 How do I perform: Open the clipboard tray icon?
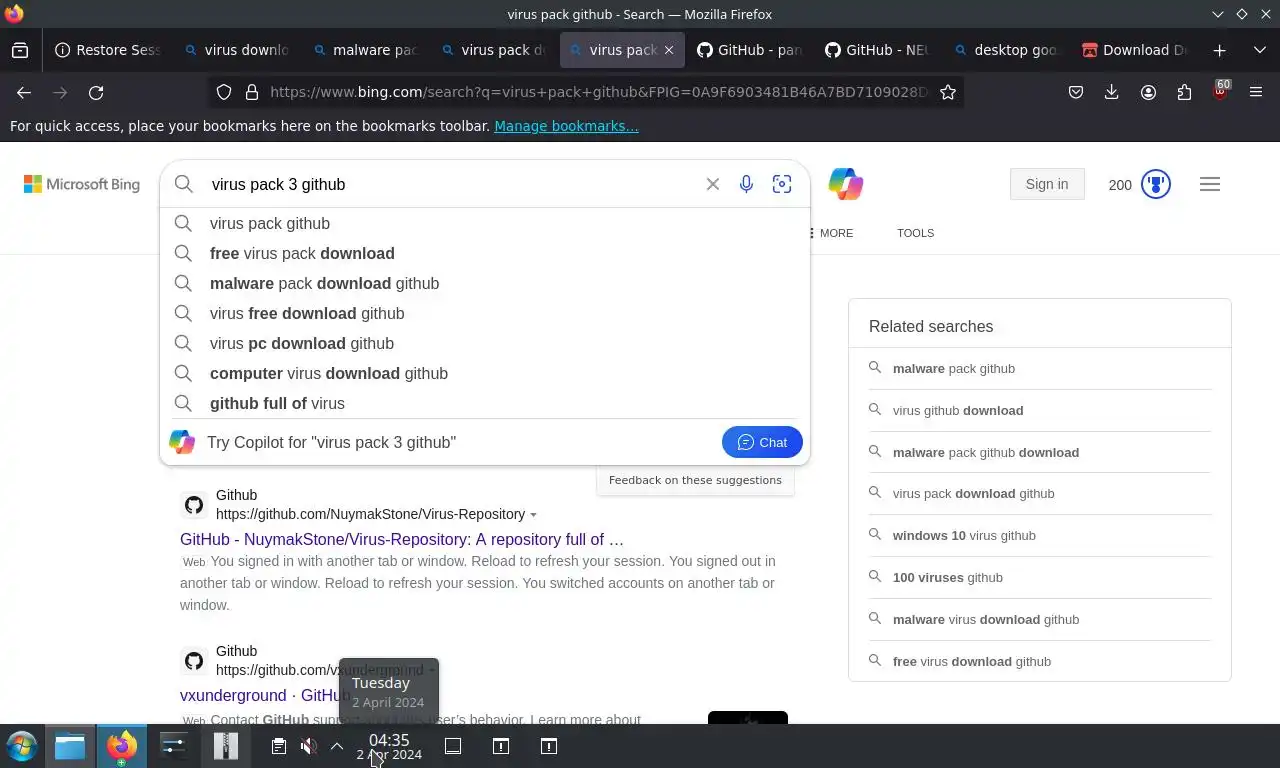click(x=279, y=746)
